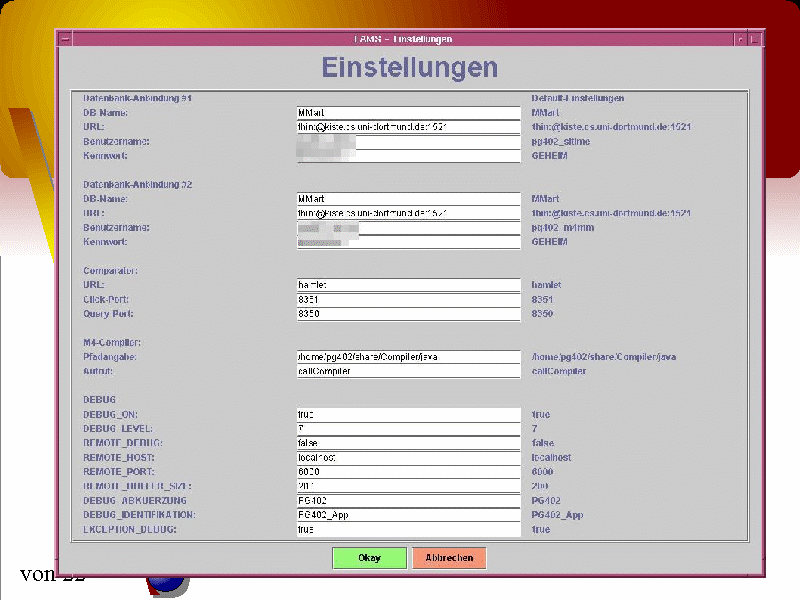Click the DB-Name field of Datenbank-Anbindung #2
Image resolution: width=800 pixels, height=600 pixels.
coord(408,199)
